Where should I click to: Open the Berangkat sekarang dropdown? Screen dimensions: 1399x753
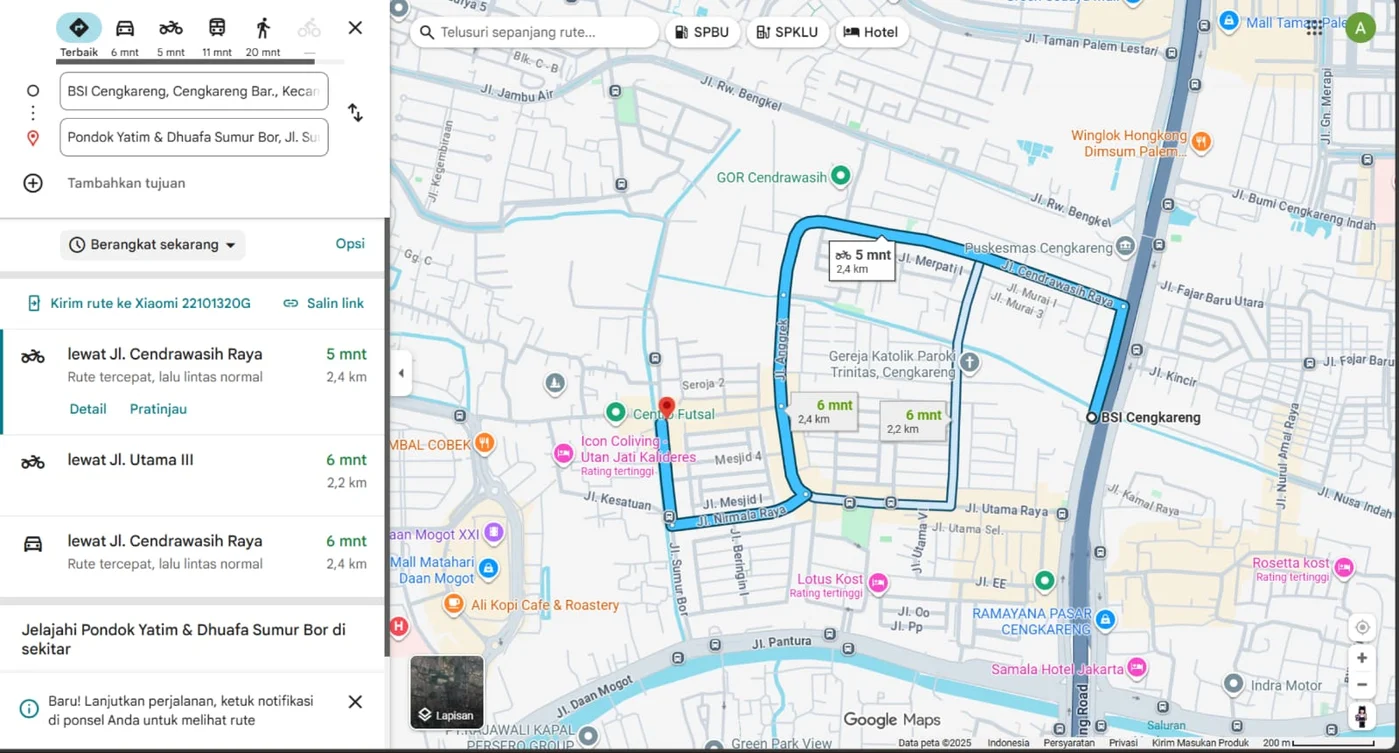153,245
